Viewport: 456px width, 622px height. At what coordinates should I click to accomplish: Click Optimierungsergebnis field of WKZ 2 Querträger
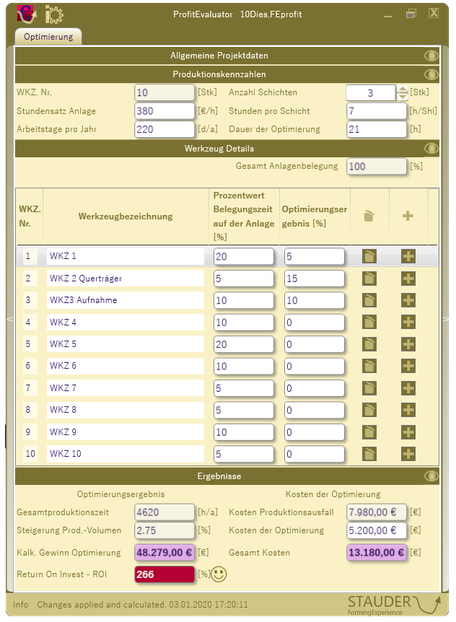[x=314, y=278]
